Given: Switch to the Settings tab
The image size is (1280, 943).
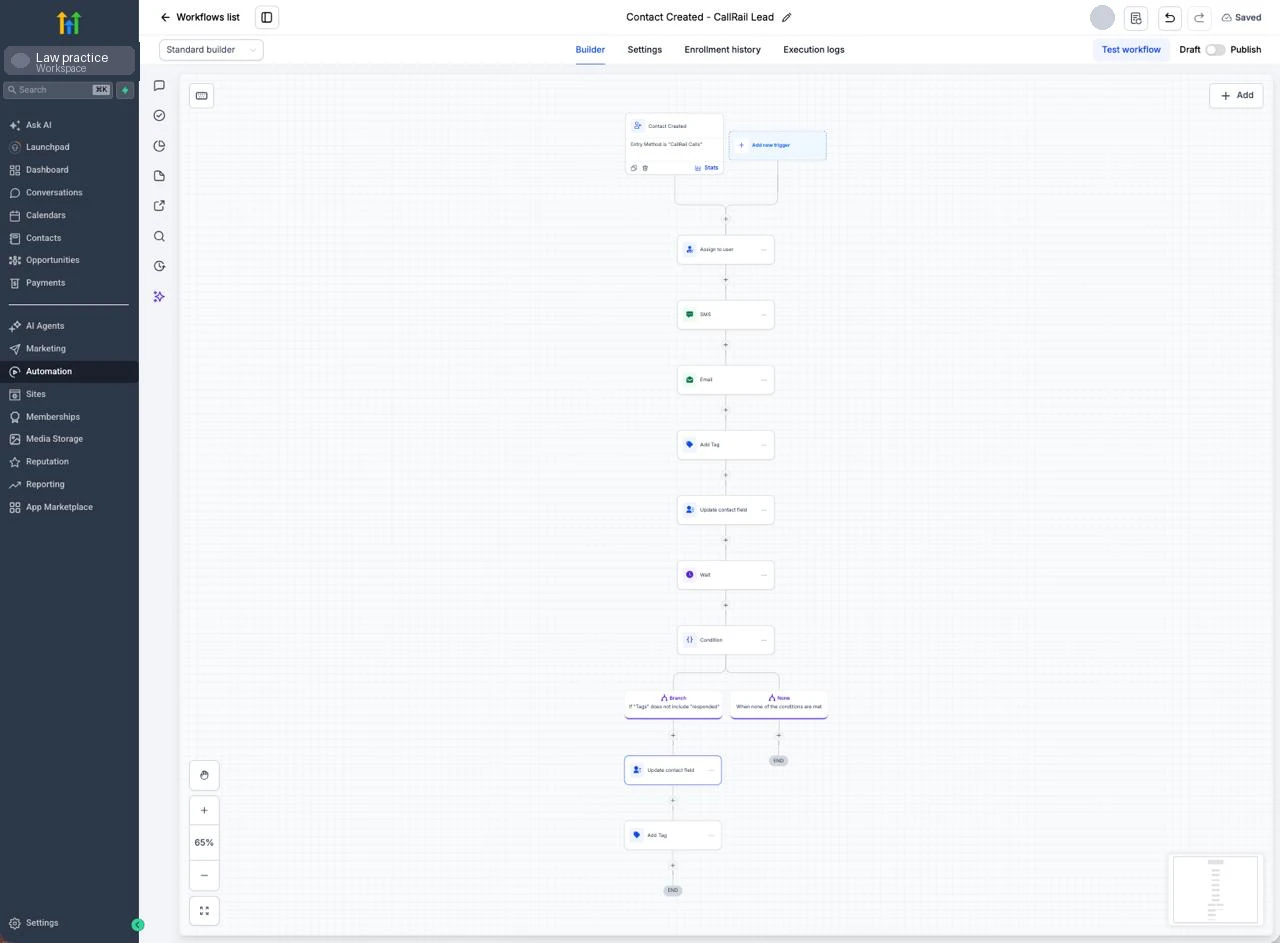Looking at the screenshot, I should pos(645,49).
